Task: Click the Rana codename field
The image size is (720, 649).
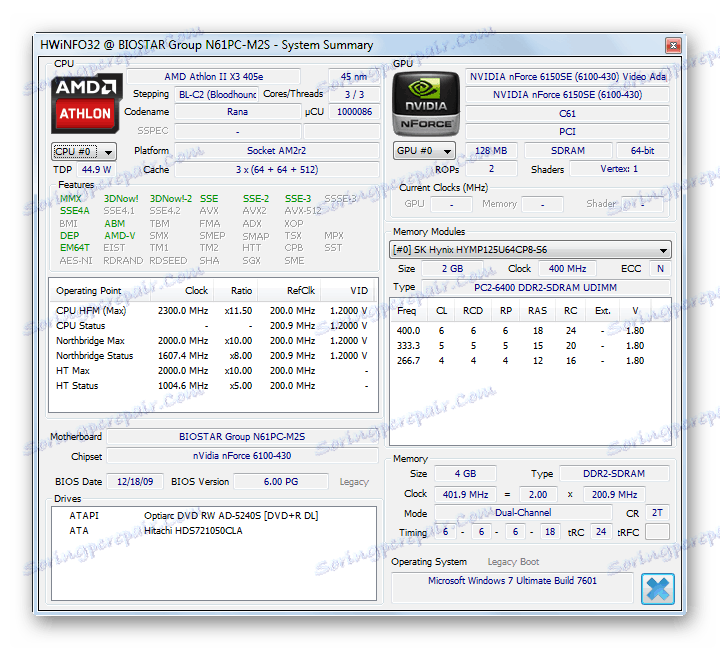Action: [237, 112]
